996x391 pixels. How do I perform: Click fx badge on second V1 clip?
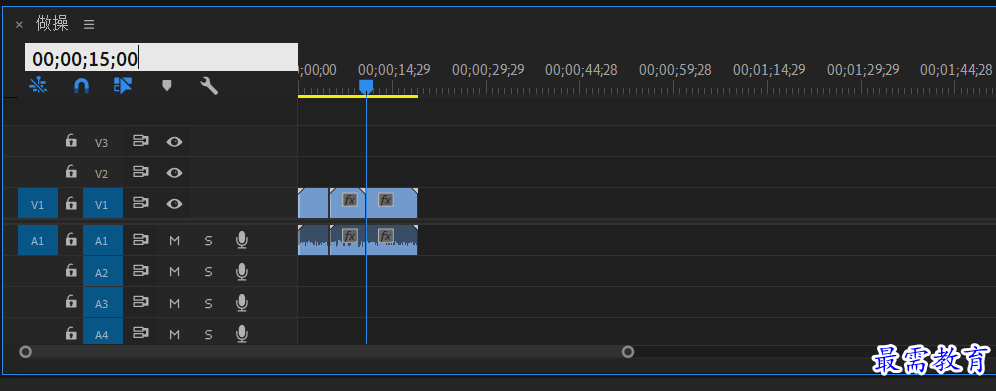tap(349, 200)
